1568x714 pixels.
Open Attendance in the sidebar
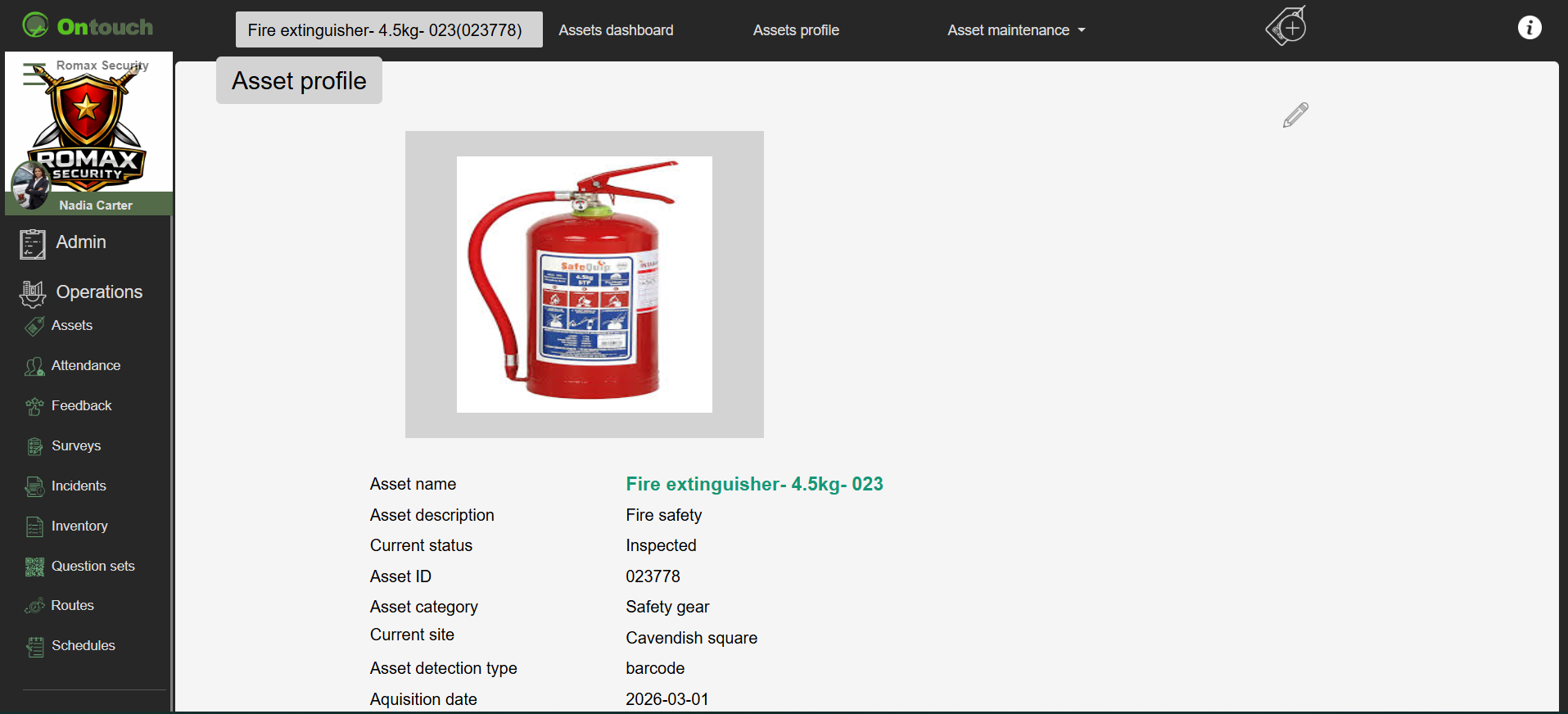pos(86,365)
